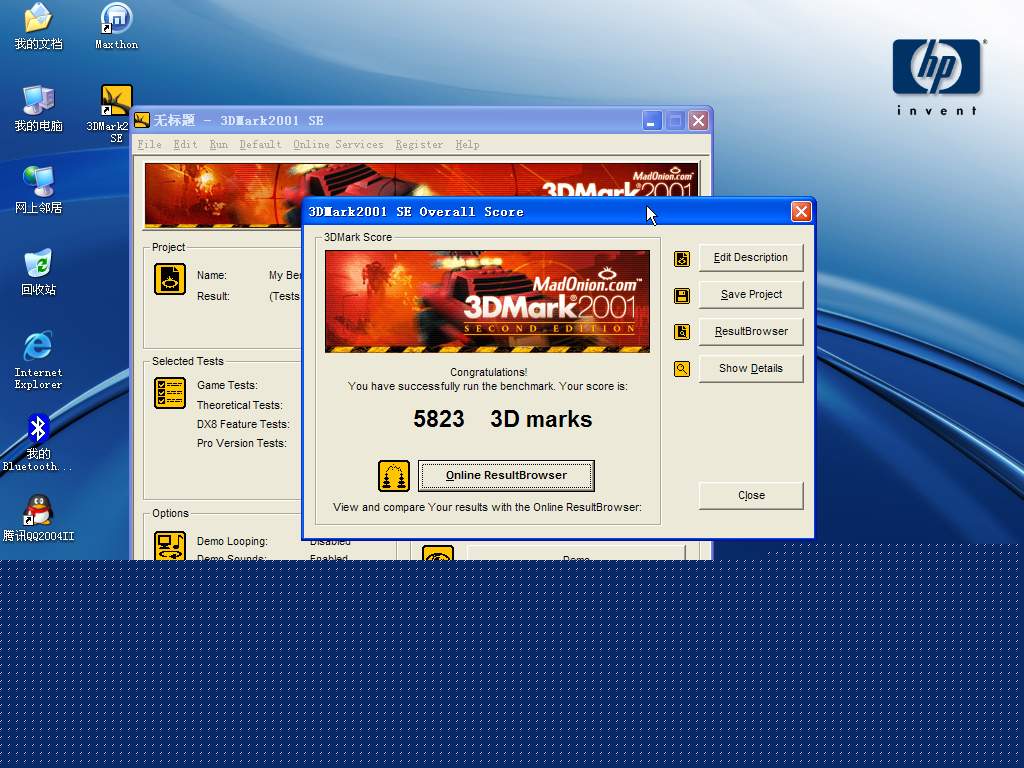Open the File menu in 3DMark2001 window
The width and height of the screenshot is (1024, 768).
[150, 144]
